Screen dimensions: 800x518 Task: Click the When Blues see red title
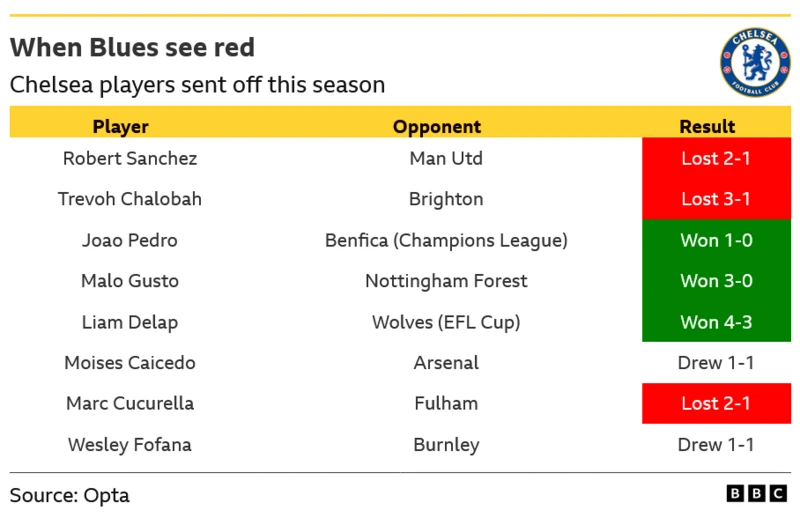click(x=132, y=47)
